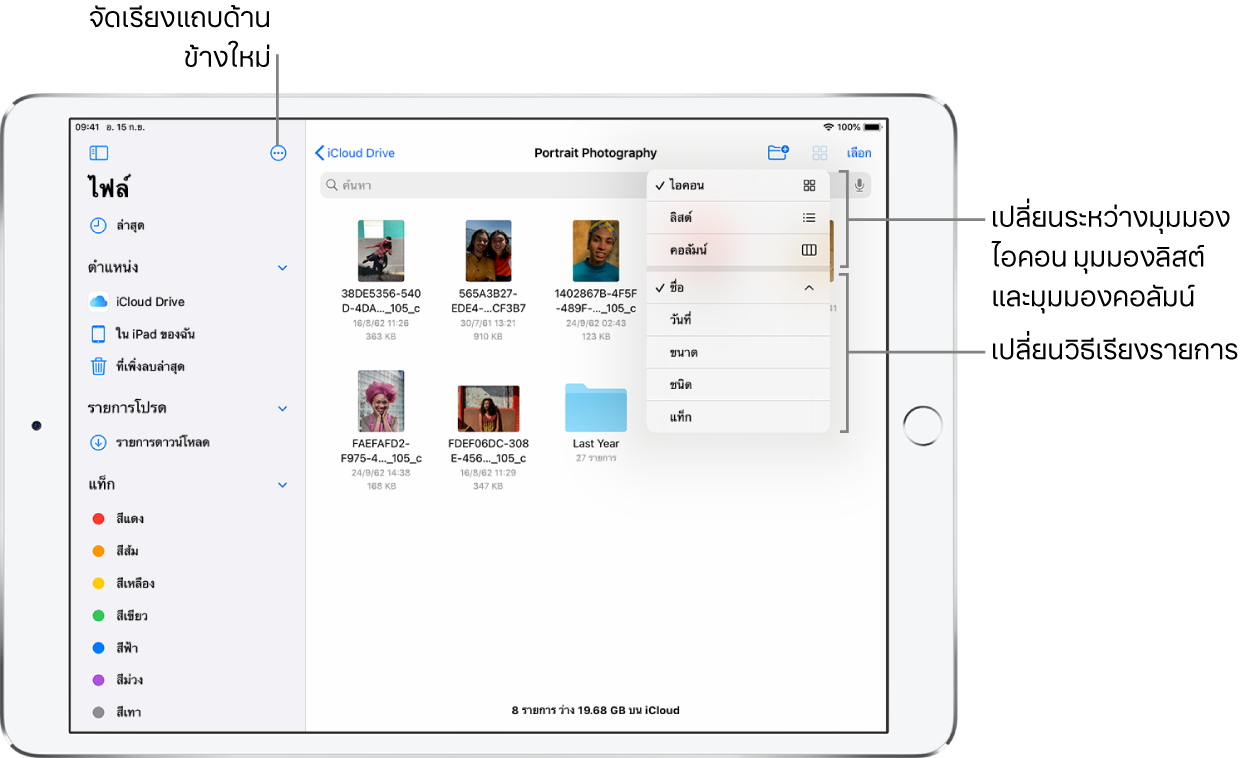This screenshot has width=1258, height=758.
Task: Click the 09:41 status bar time
Action: point(87,127)
